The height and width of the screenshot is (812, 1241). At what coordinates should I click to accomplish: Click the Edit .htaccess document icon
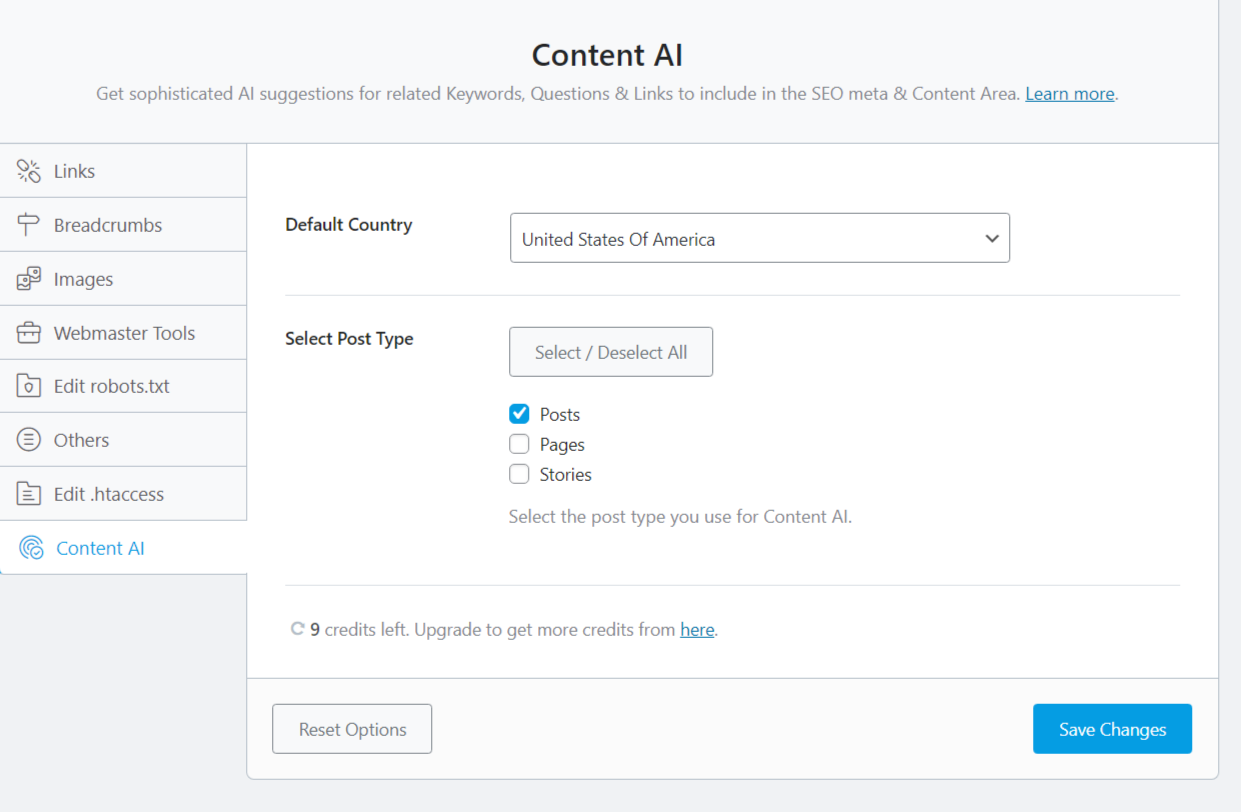coord(29,494)
